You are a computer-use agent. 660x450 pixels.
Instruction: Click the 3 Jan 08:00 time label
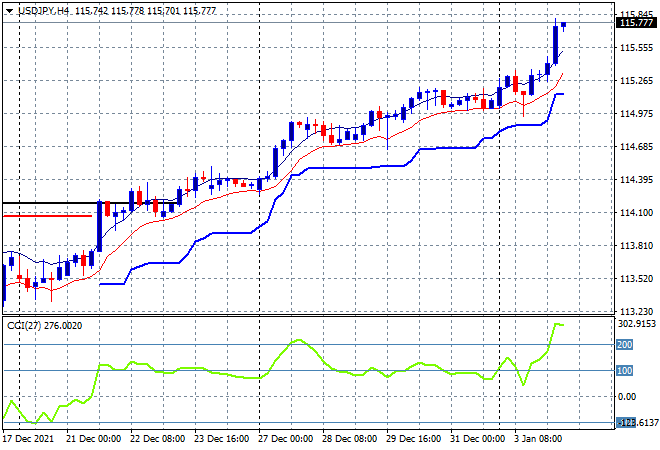[538, 439]
